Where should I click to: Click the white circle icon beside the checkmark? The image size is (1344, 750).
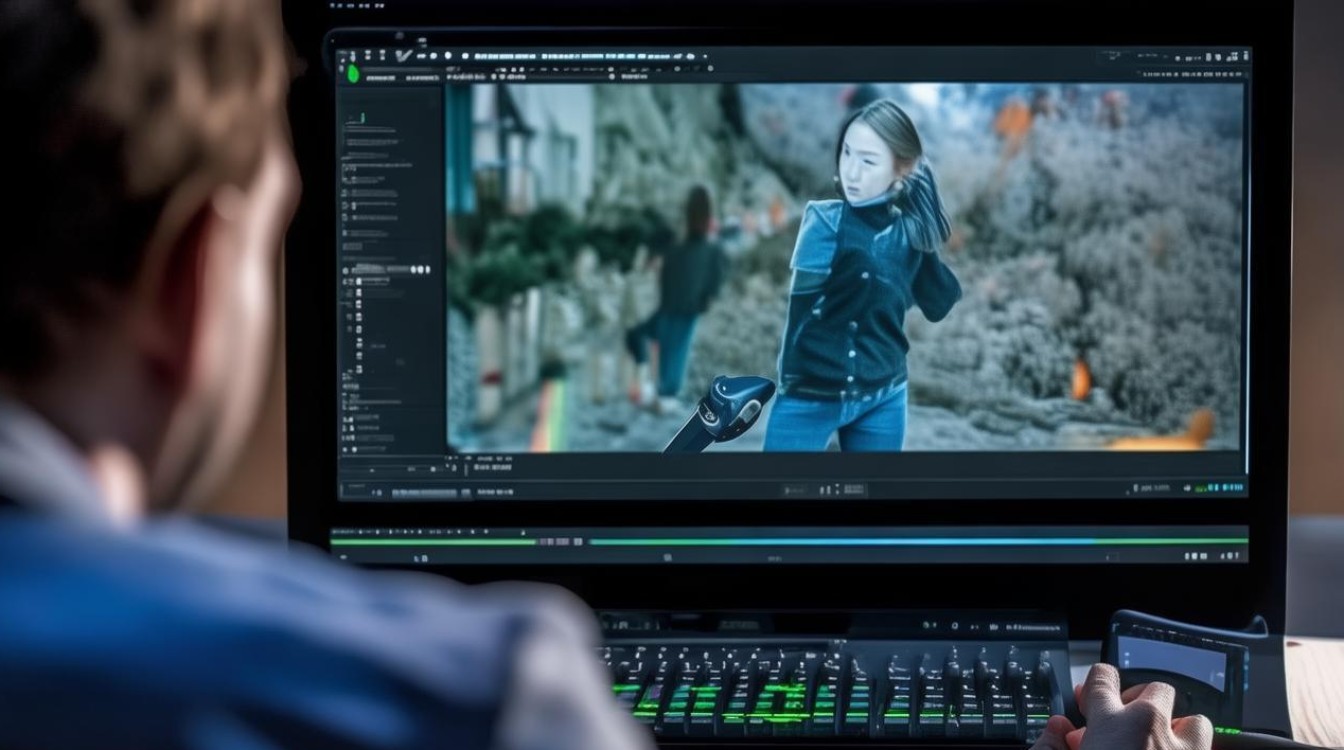coord(448,56)
